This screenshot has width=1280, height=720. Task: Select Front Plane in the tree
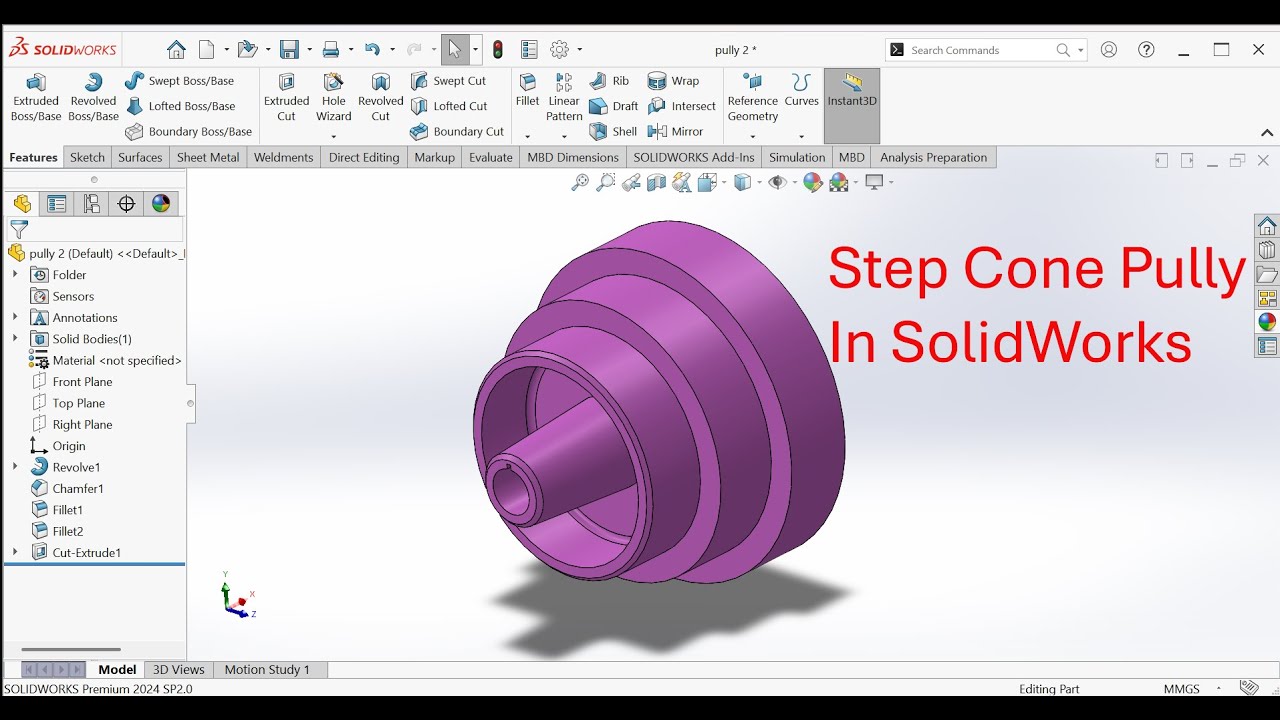(71, 381)
